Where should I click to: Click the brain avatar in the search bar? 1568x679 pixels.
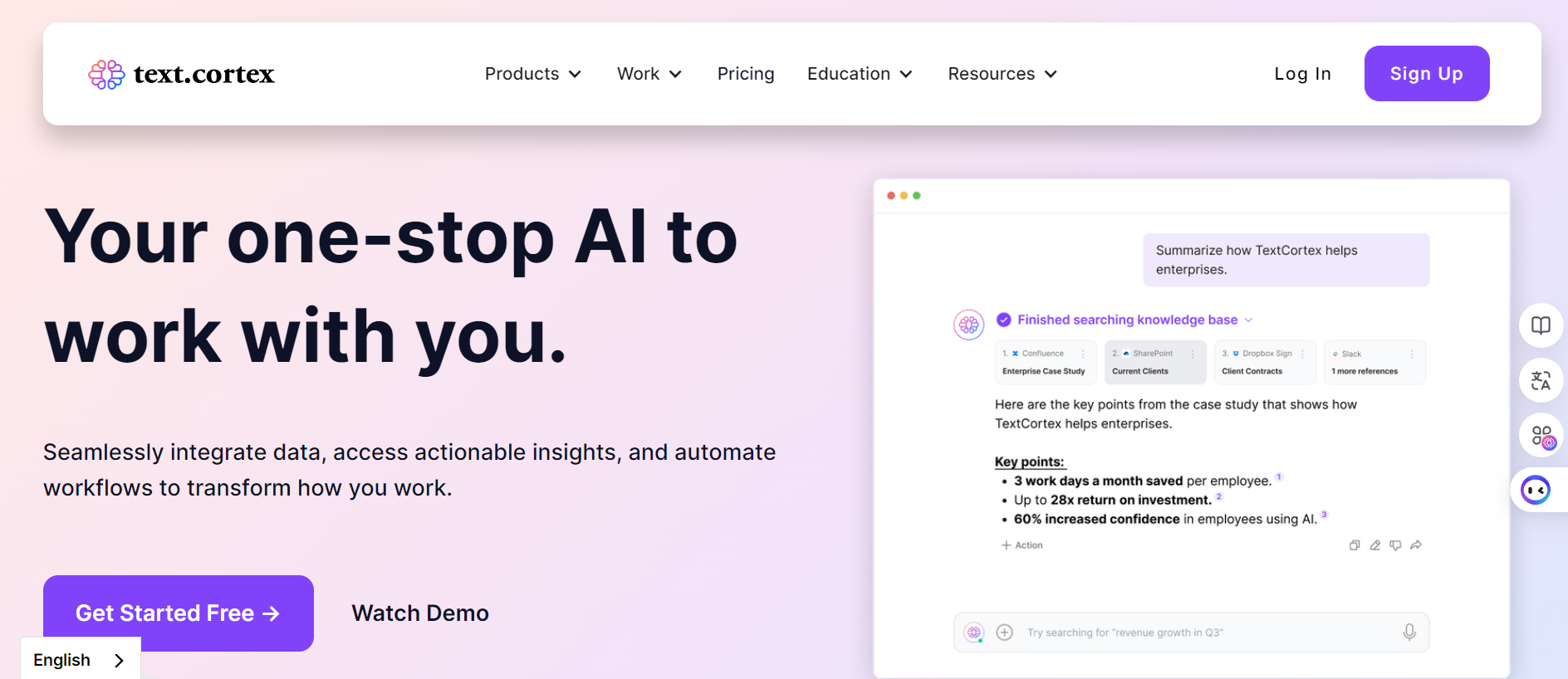(x=974, y=633)
